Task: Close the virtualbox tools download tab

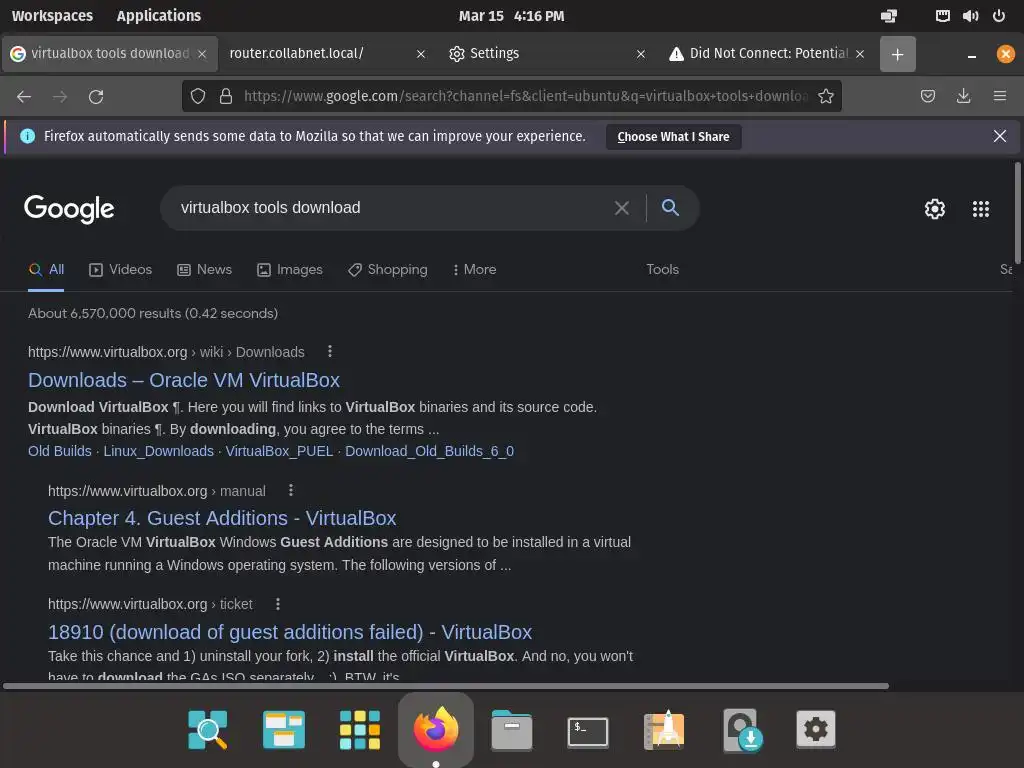Action: click(x=202, y=54)
